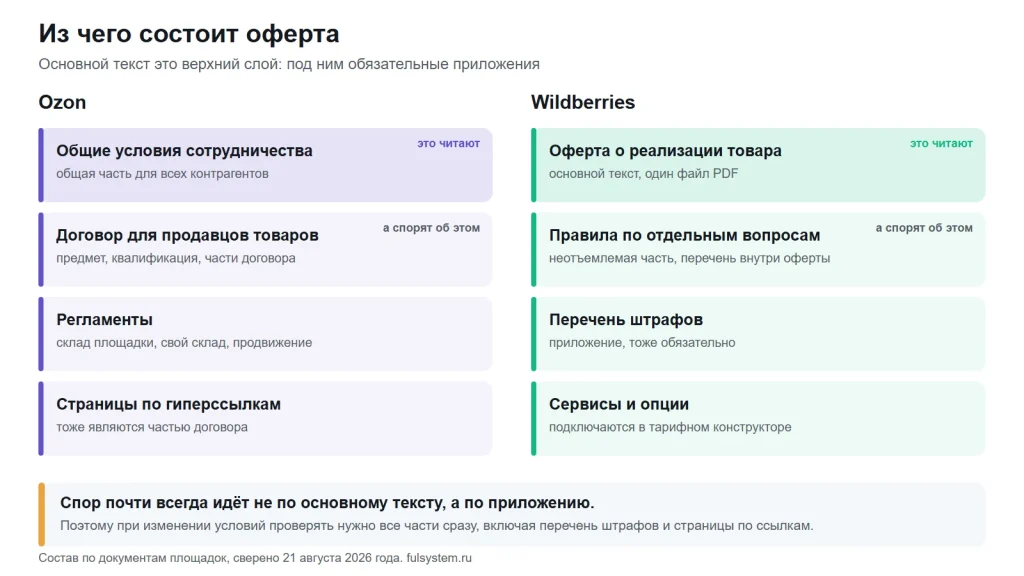Open the card "Правила по отдельным вопросам"
Viewport: 1024px width, 576px height.
pos(758,249)
